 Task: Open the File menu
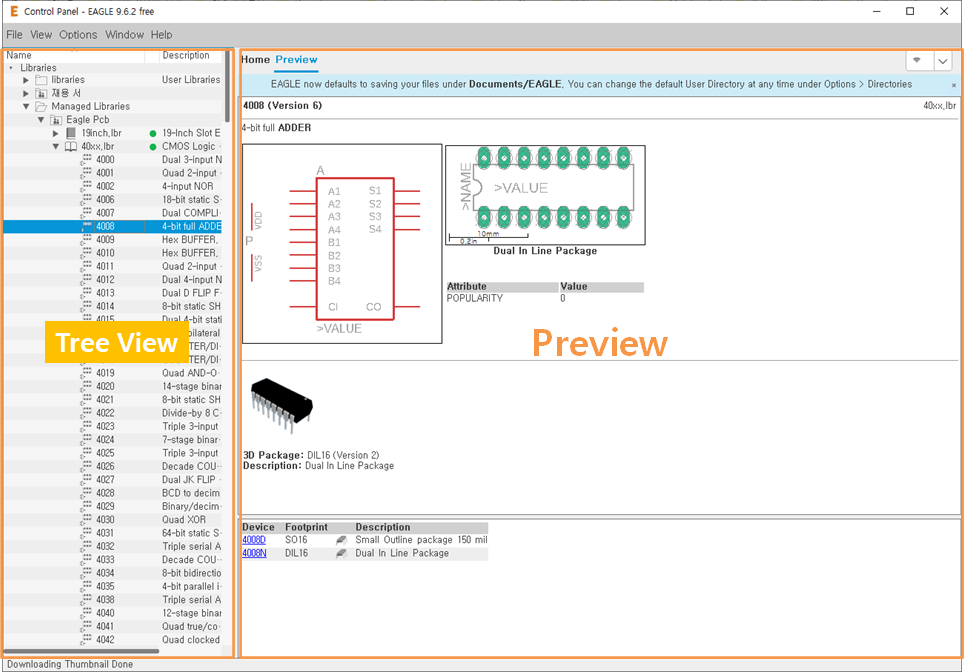click(x=14, y=34)
